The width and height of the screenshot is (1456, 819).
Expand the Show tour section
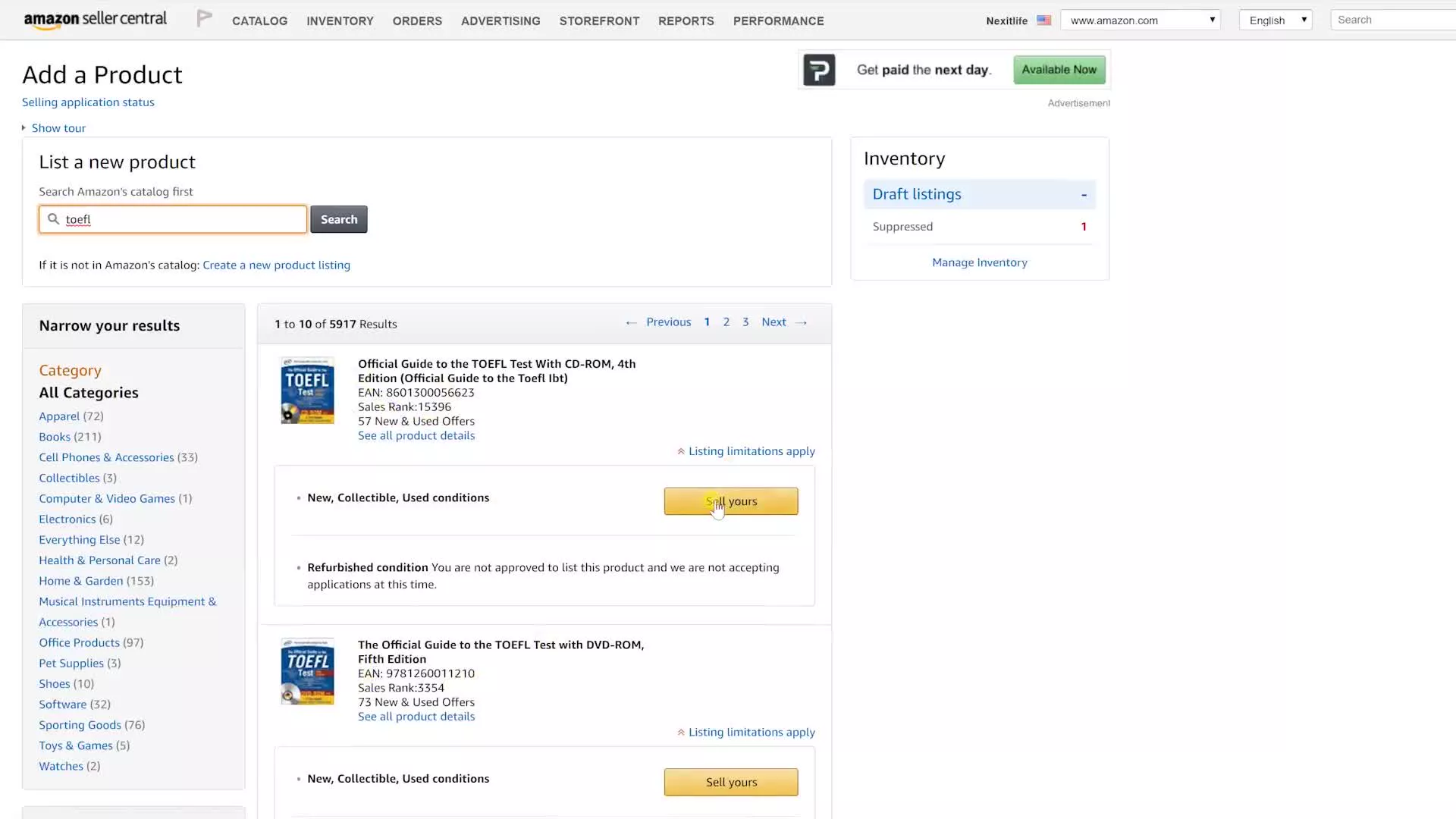tap(58, 128)
